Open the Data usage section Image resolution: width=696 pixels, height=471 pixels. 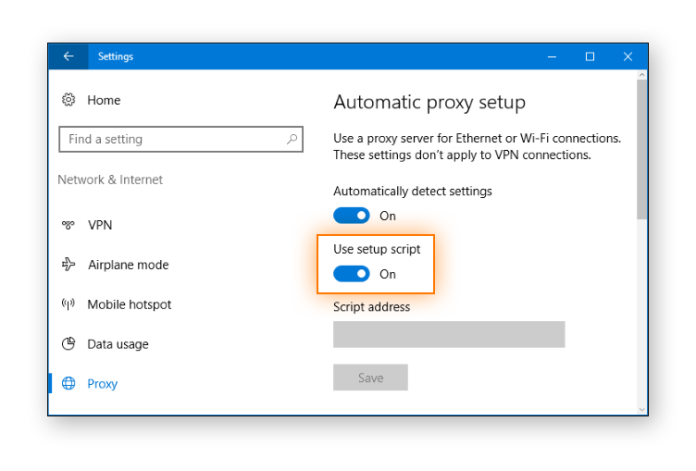coord(118,344)
